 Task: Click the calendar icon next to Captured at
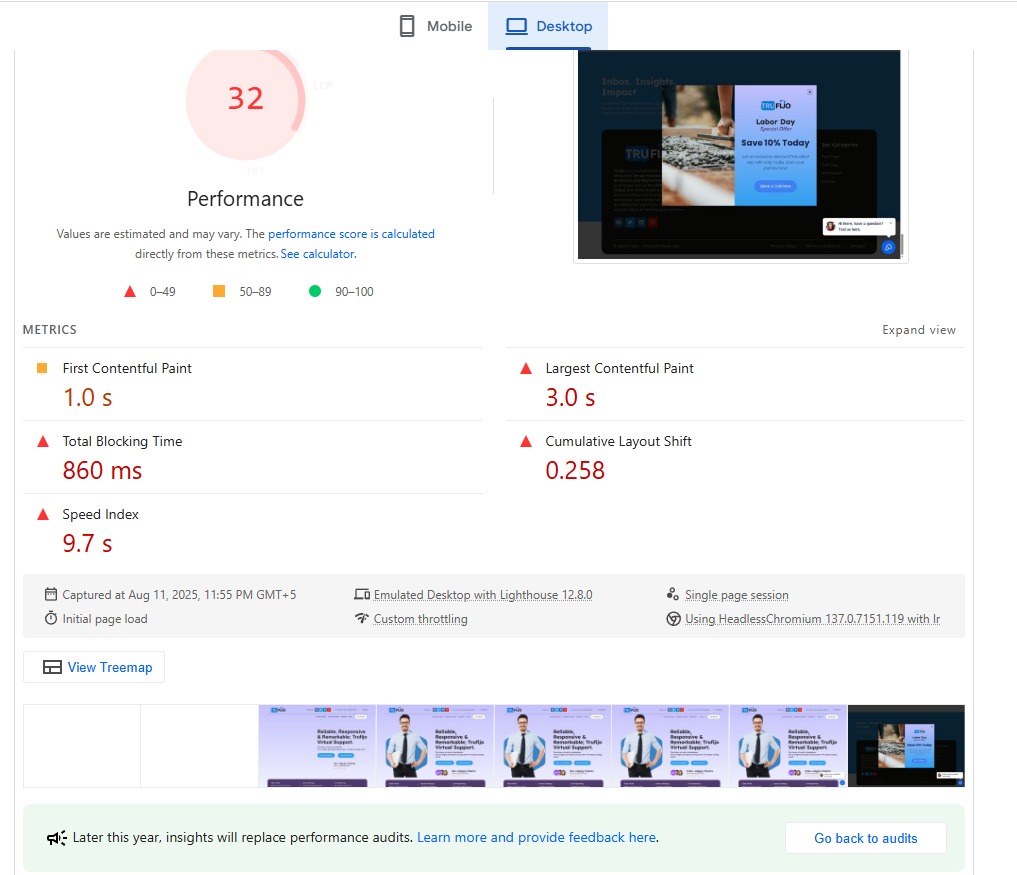point(51,594)
